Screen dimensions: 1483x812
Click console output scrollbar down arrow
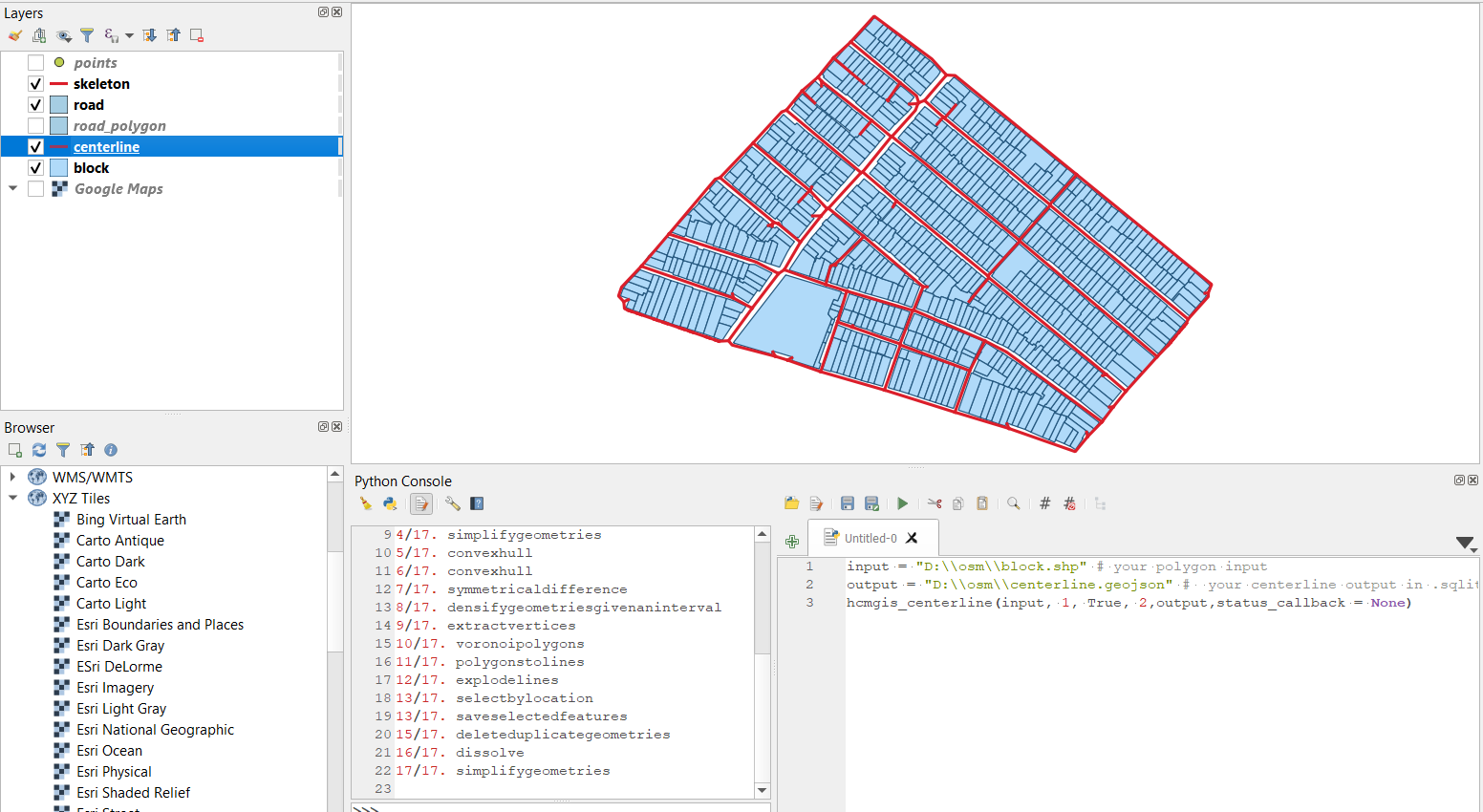[x=763, y=790]
